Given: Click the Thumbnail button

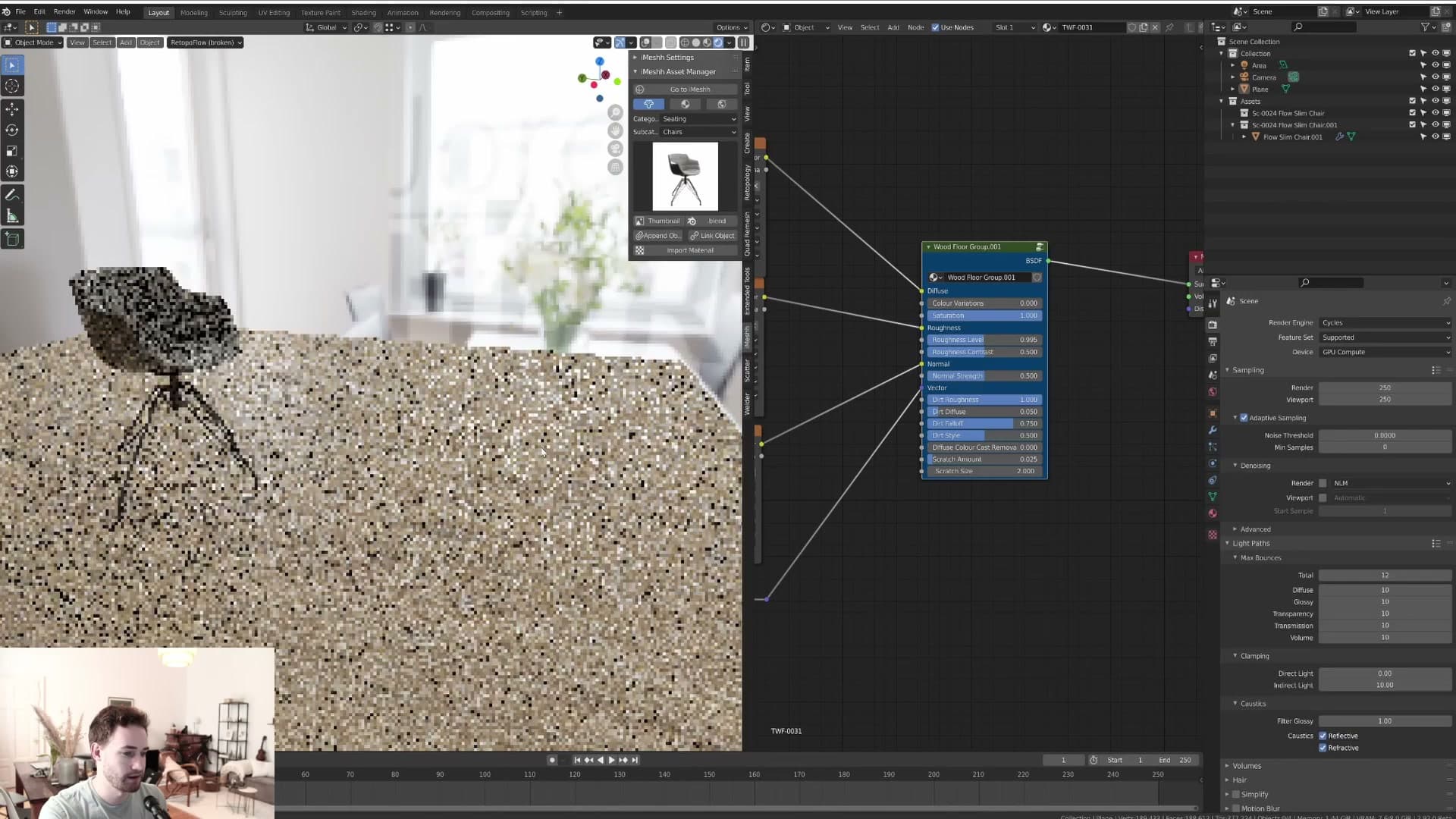Looking at the screenshot, I should coord(658,221).
